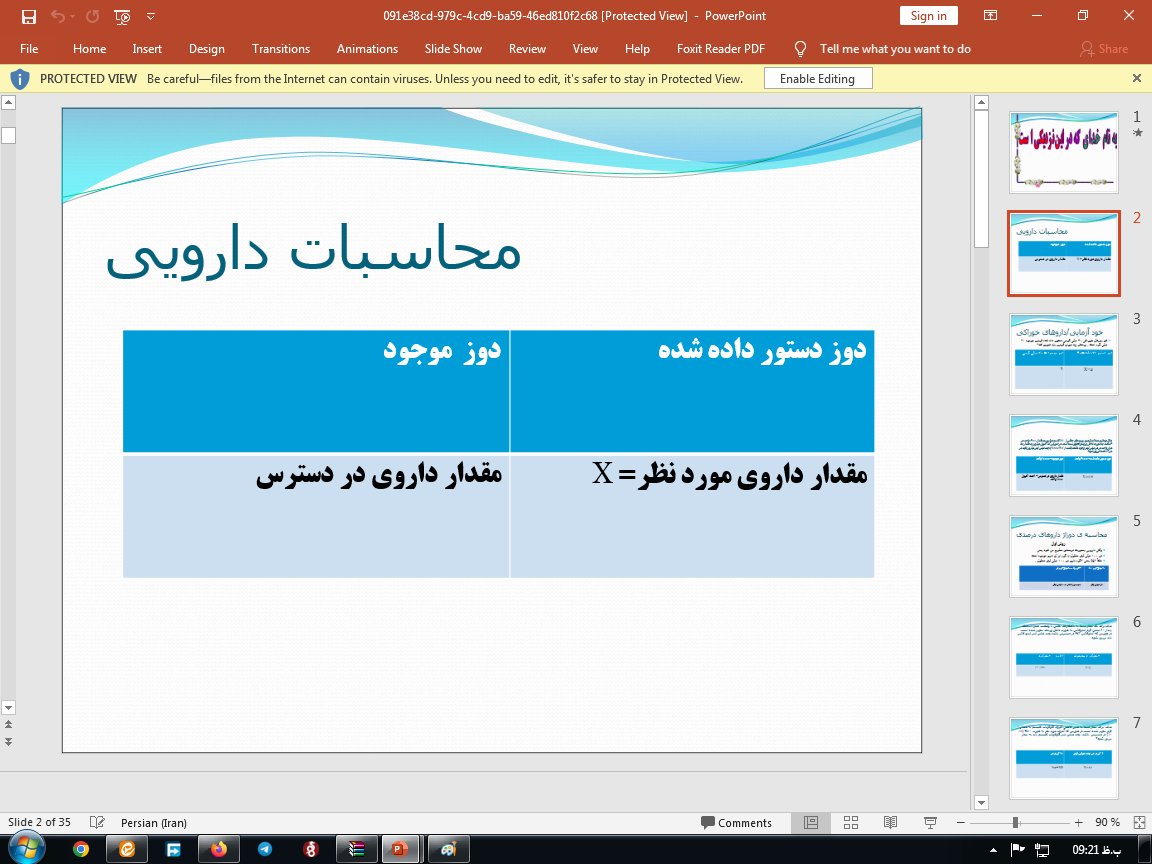Switch to the Design ribbon tab
The height and width of the screenshot is (864, 1152).
(x=206, y=48)
